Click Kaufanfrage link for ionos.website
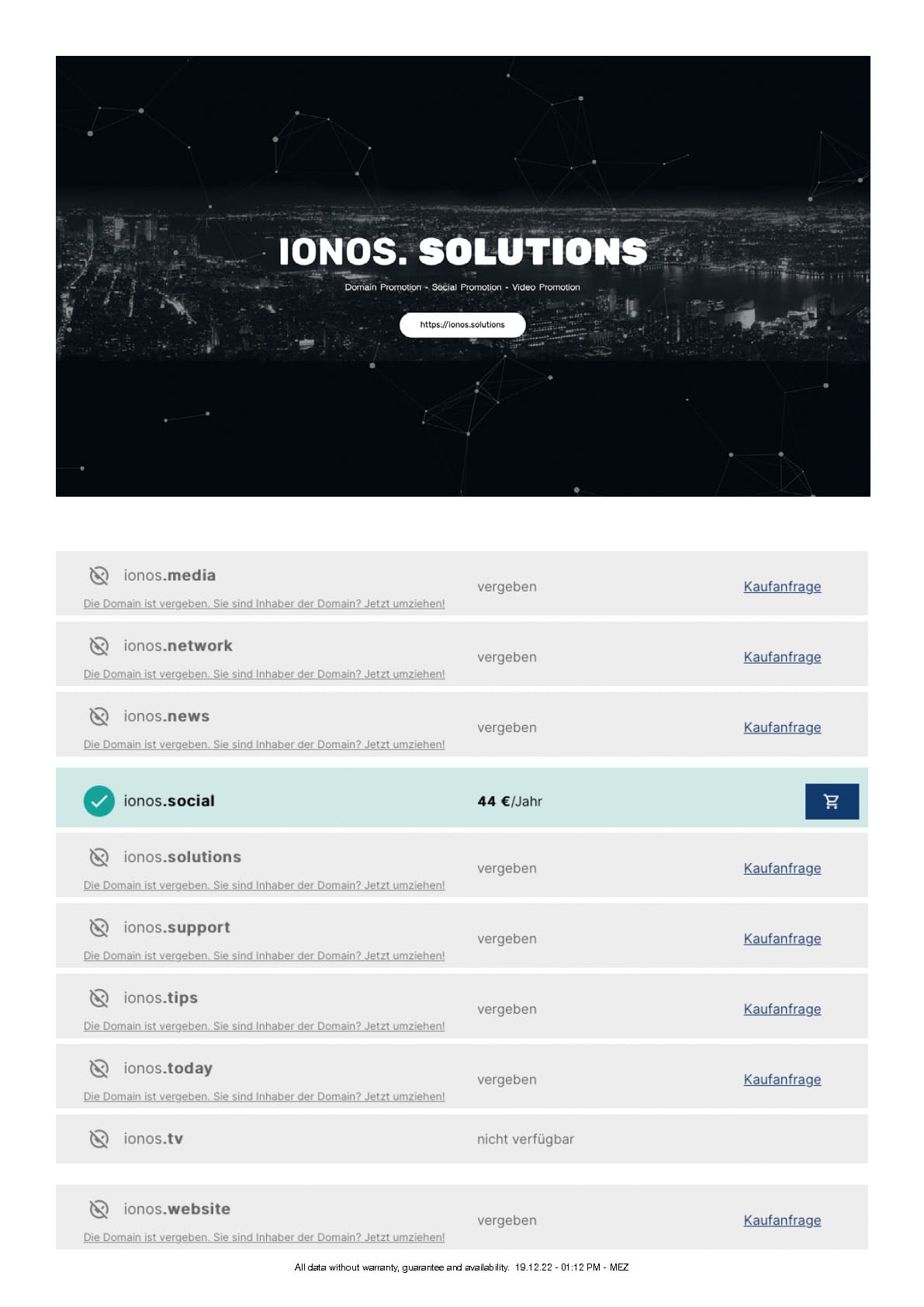The image size is (924, 1307). tap(782, 1220)
